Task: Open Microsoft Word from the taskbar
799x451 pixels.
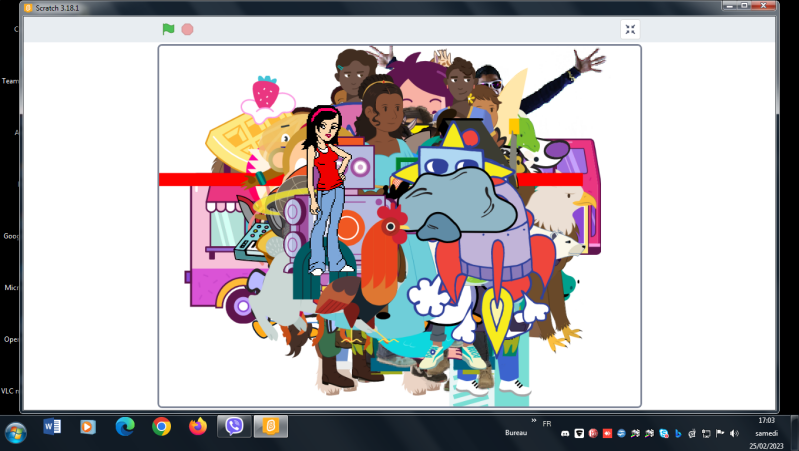Action: 51,427
